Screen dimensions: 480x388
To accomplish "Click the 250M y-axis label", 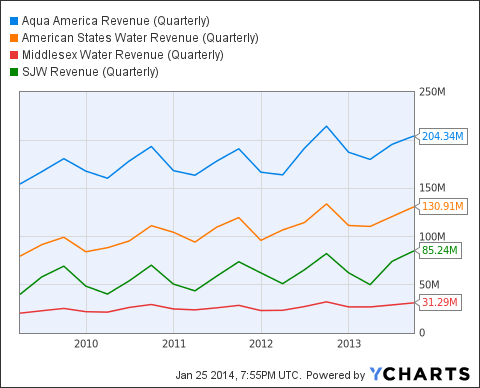I will click(432, 92).
